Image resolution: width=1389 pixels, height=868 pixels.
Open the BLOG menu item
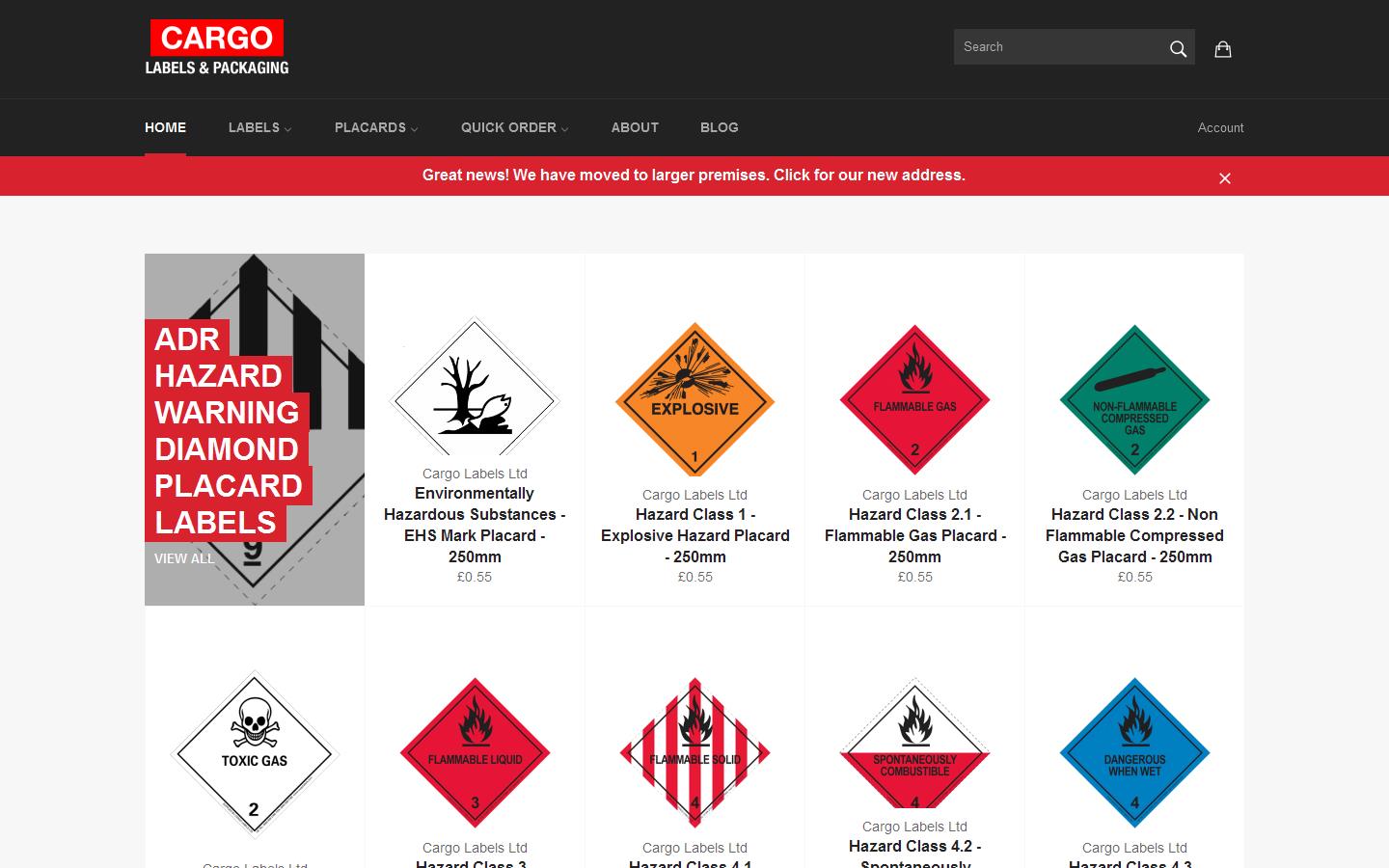coord(719,127)
